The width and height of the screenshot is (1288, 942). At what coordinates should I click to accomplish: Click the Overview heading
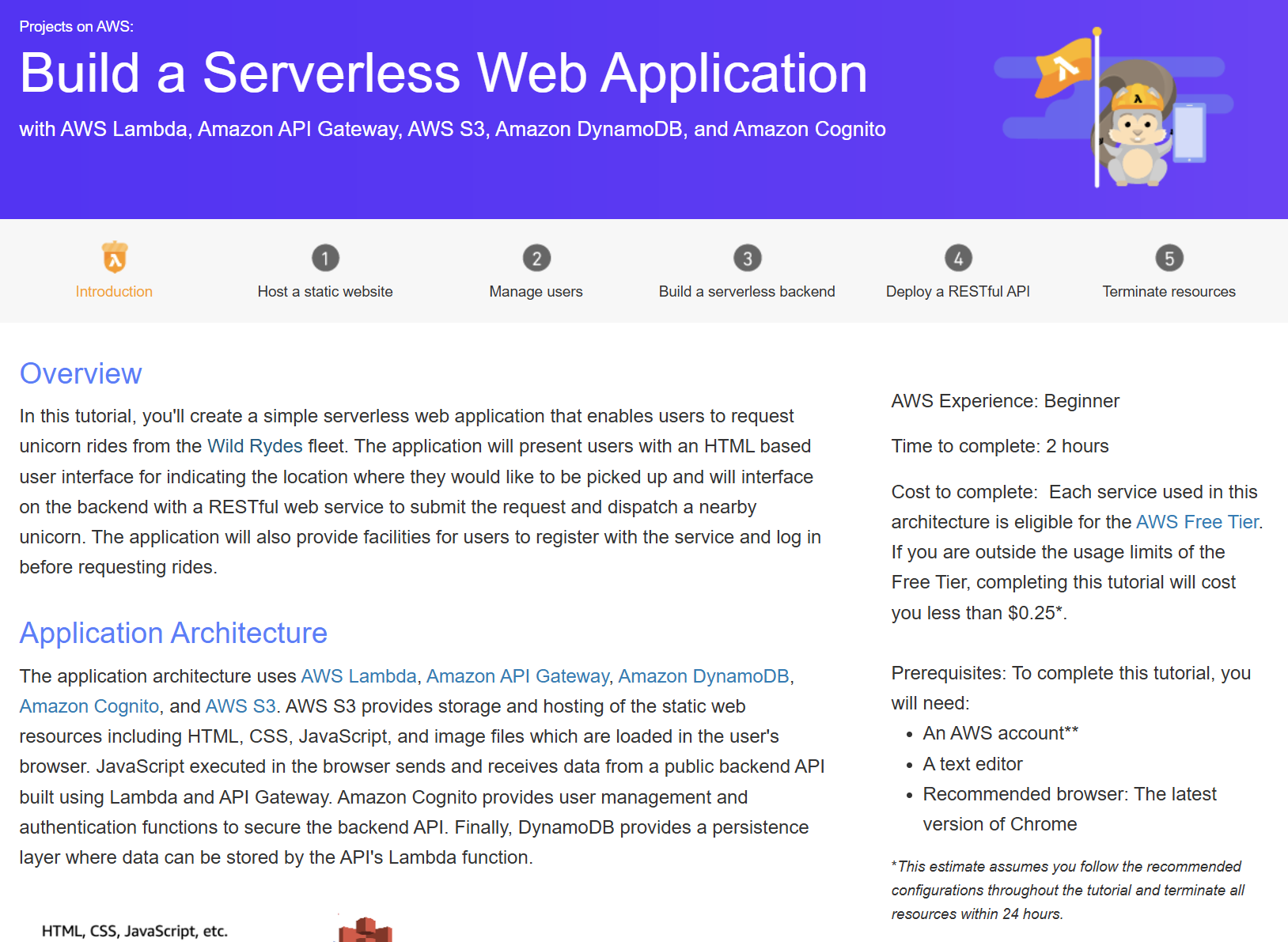tap(81, 373)
